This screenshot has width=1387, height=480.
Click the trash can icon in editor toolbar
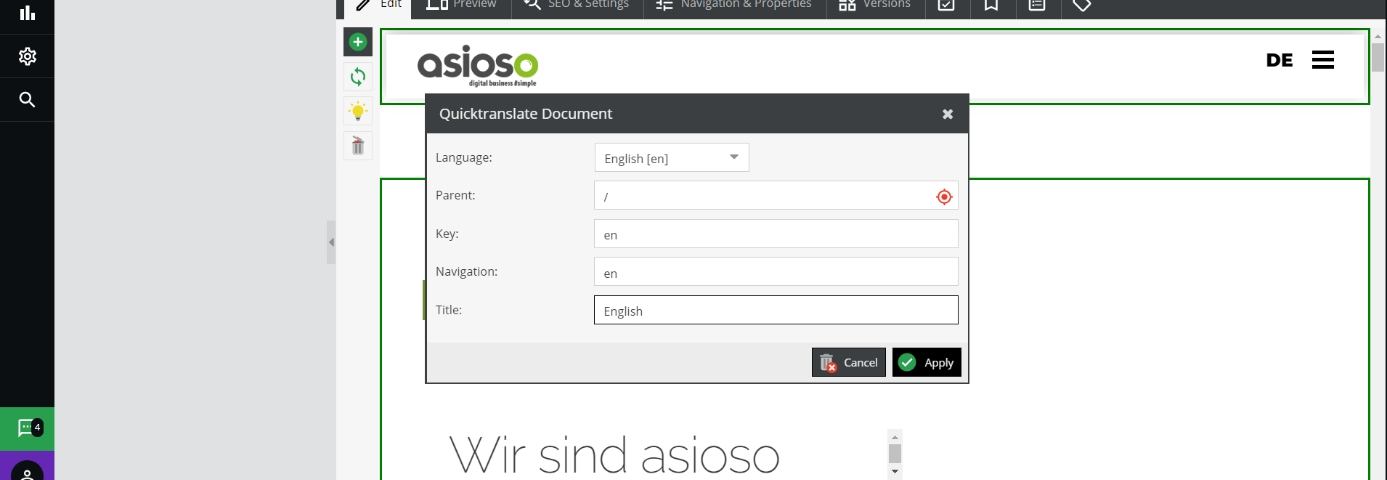358,146
